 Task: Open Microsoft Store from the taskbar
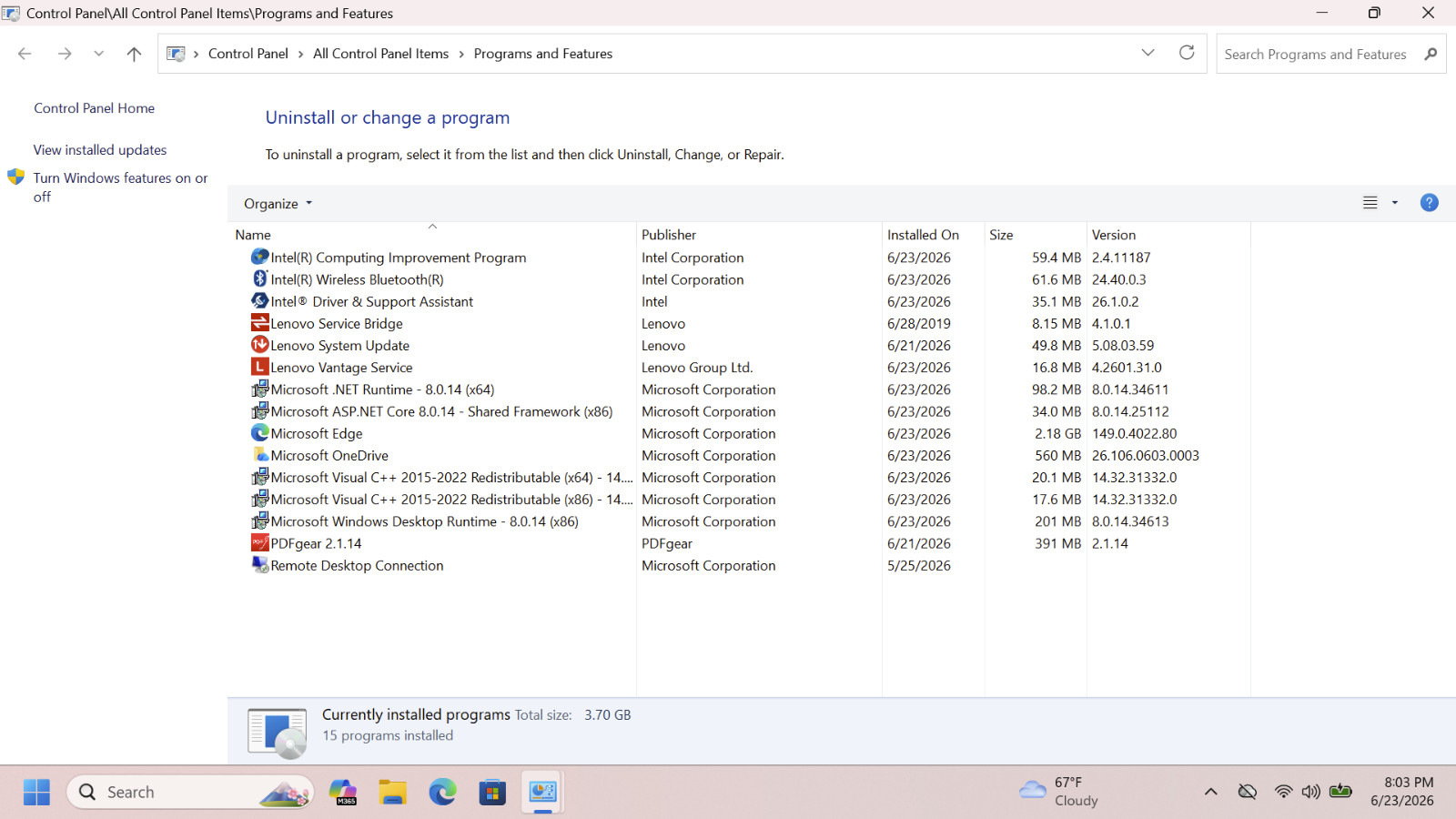point(492,792)
